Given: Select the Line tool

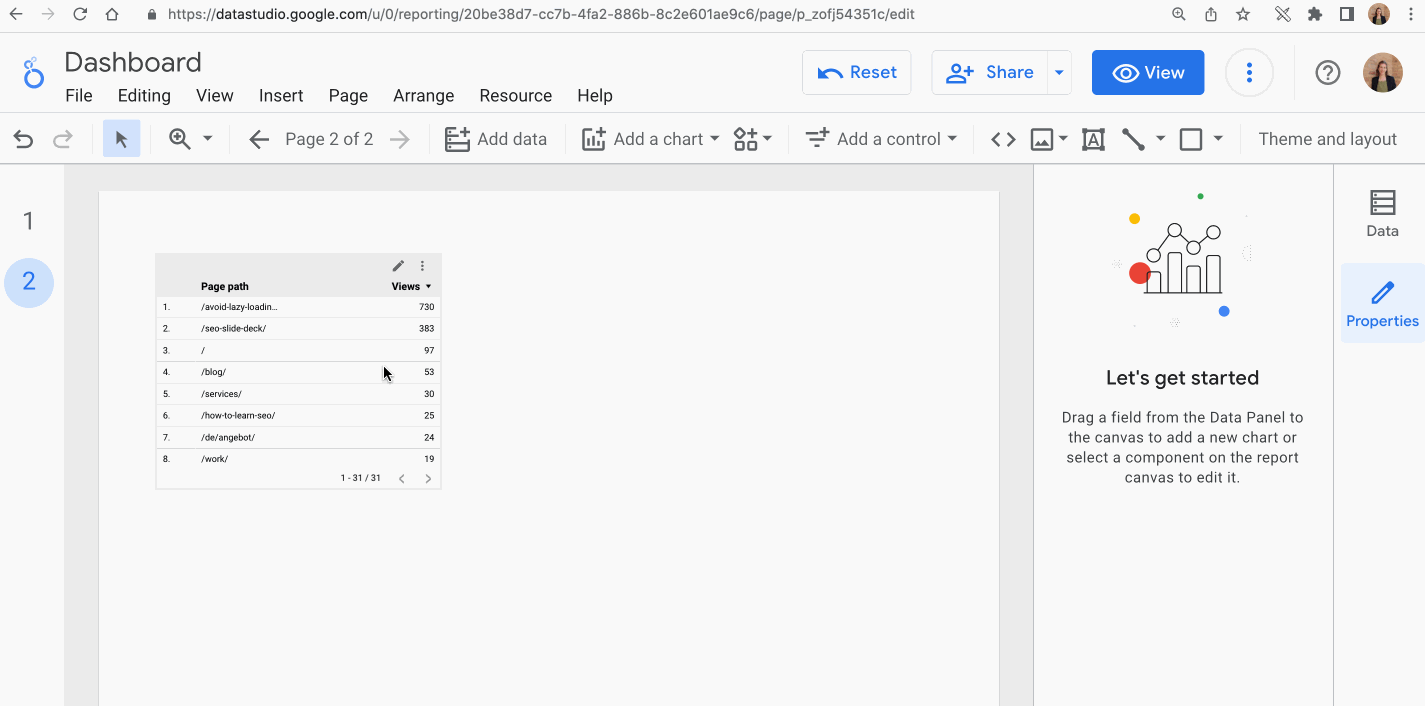Looking at the screenshot, I should (x=1133, y=139).
